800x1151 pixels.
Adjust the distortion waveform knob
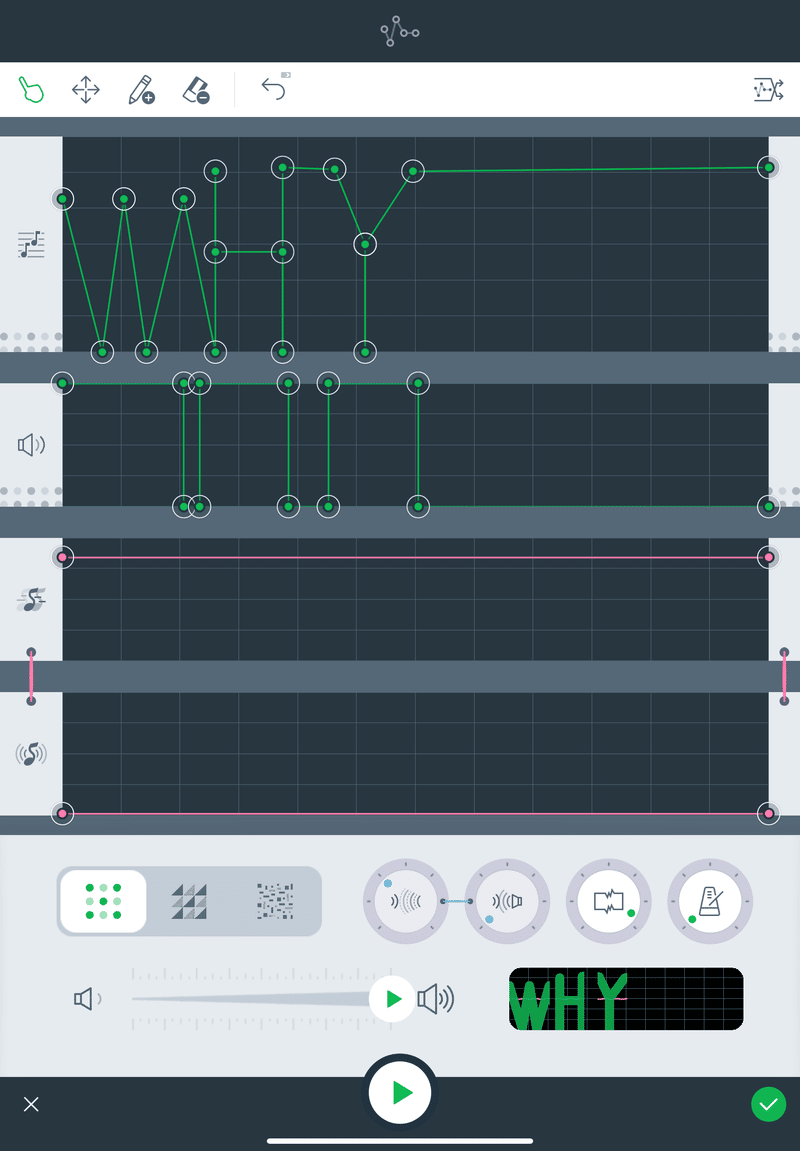(608, 901)
